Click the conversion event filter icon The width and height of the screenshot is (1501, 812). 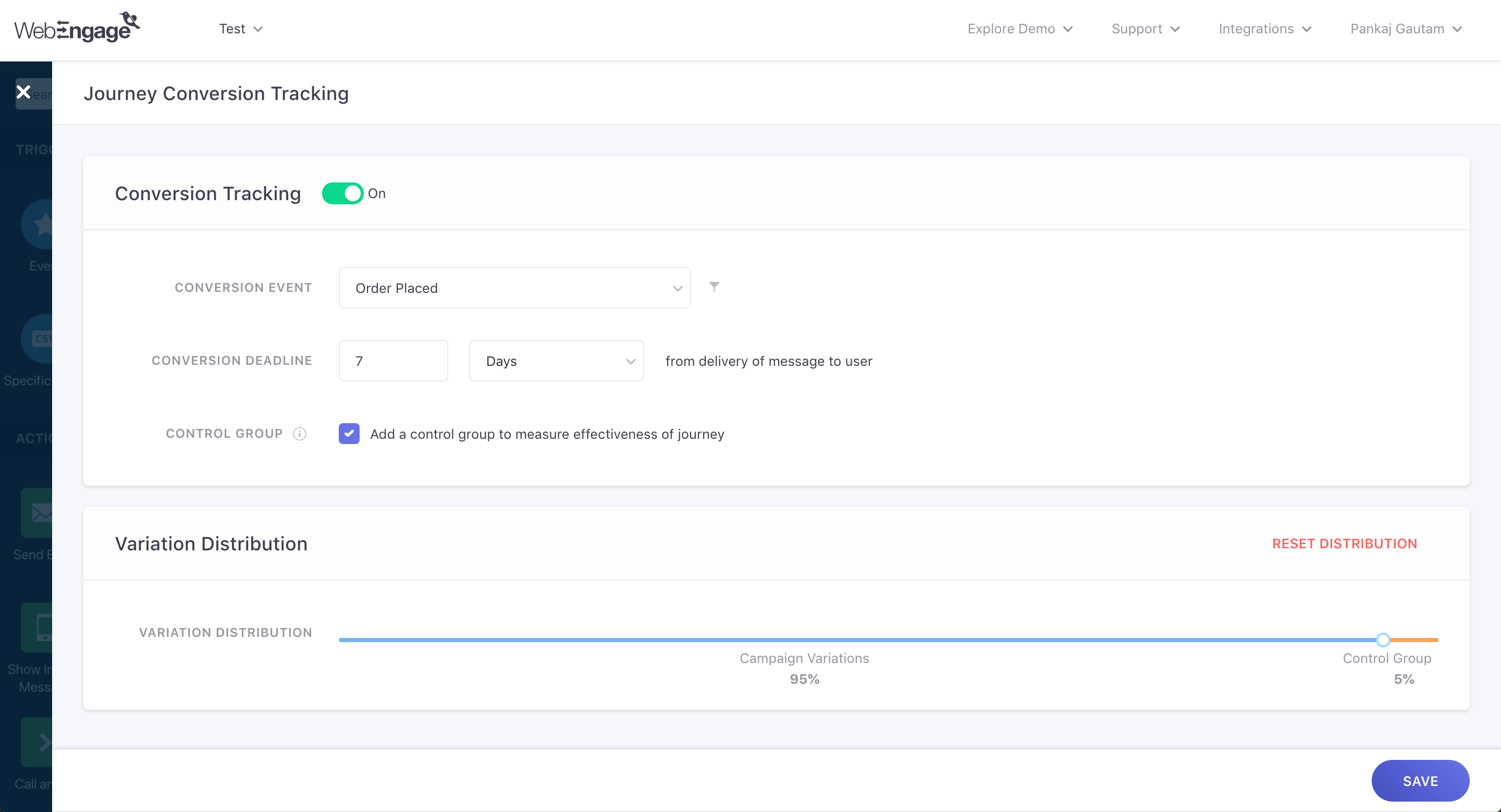tap(714, 287)
